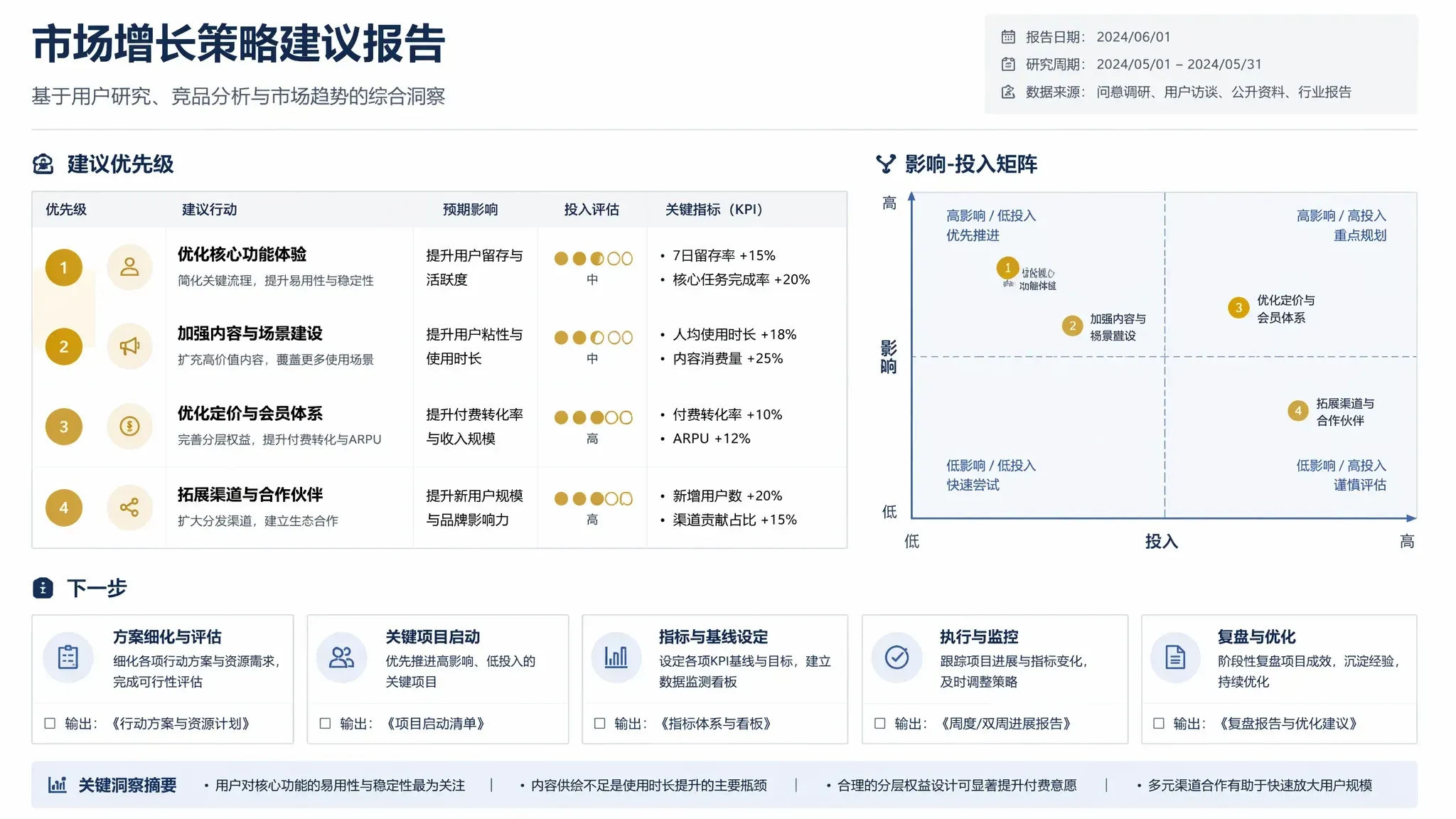Check the 《行动方案与资源计划》 output checkbox
Screen dimensions: 1456x819
pos(50,723)
